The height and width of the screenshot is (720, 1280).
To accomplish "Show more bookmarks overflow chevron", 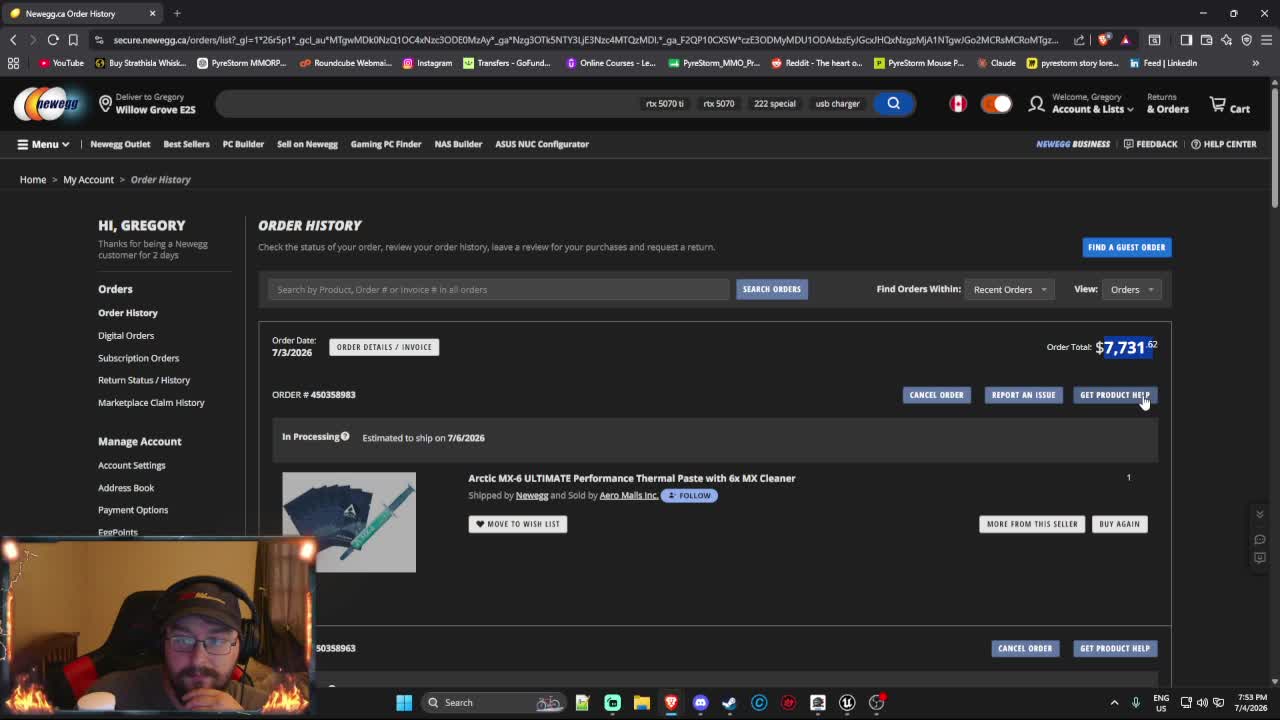I will [x=1256, y=63].
